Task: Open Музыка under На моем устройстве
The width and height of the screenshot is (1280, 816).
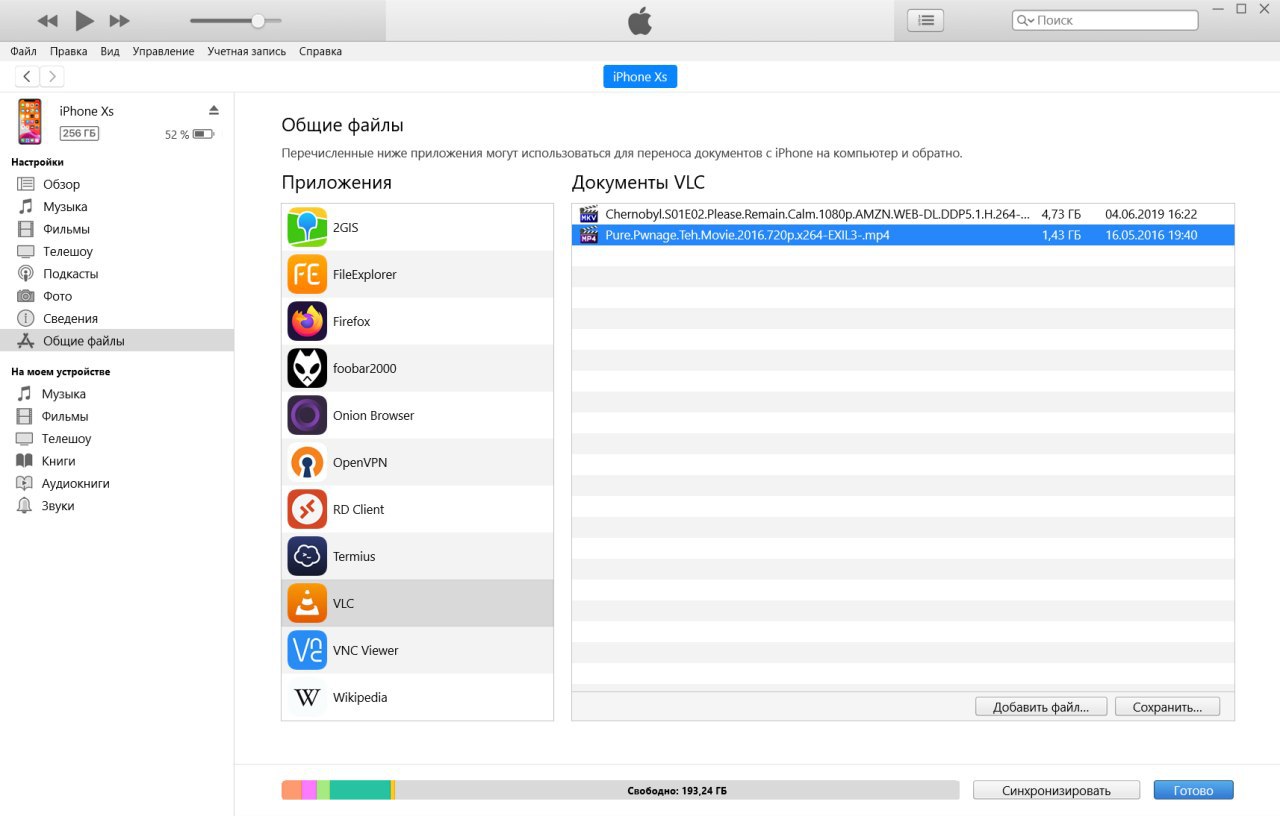Action: click(x=117, y=394)
